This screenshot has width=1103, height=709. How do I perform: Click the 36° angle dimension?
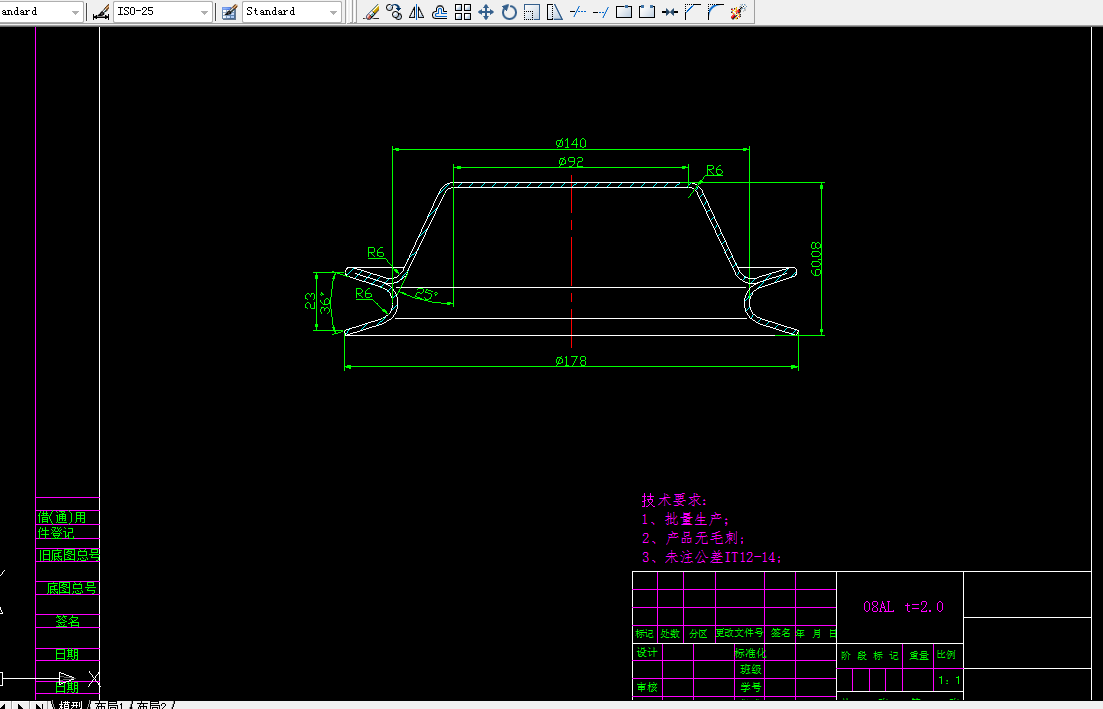tap(326, 302)
